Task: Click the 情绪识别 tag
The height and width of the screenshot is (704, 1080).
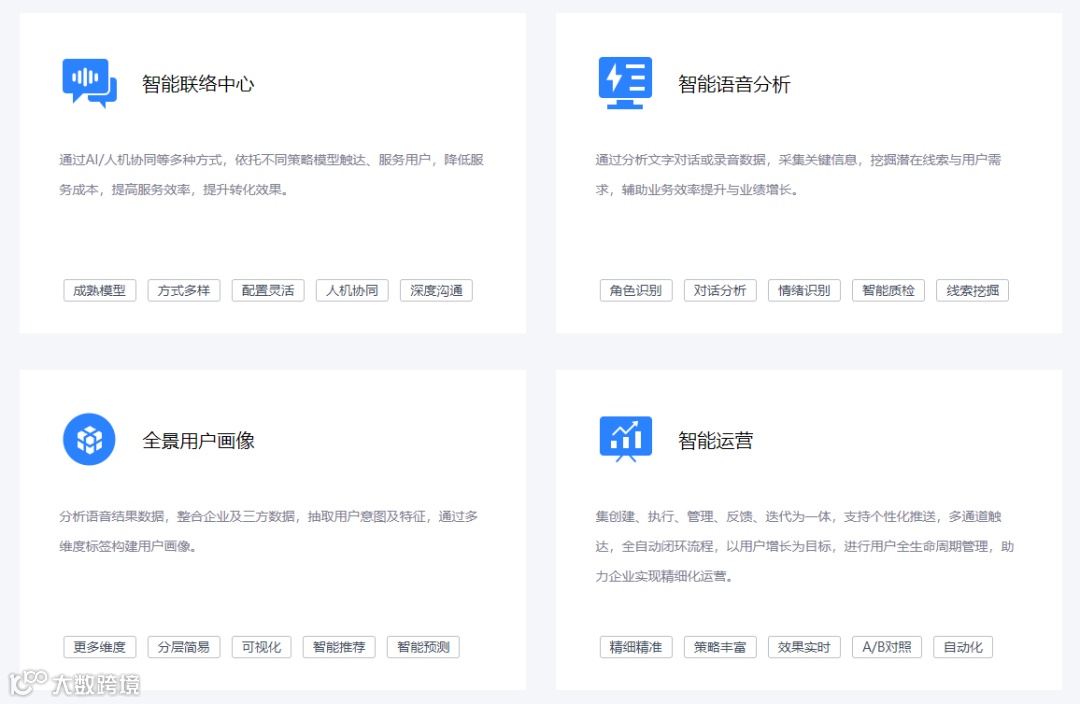Action: click(x=803, y=290)
